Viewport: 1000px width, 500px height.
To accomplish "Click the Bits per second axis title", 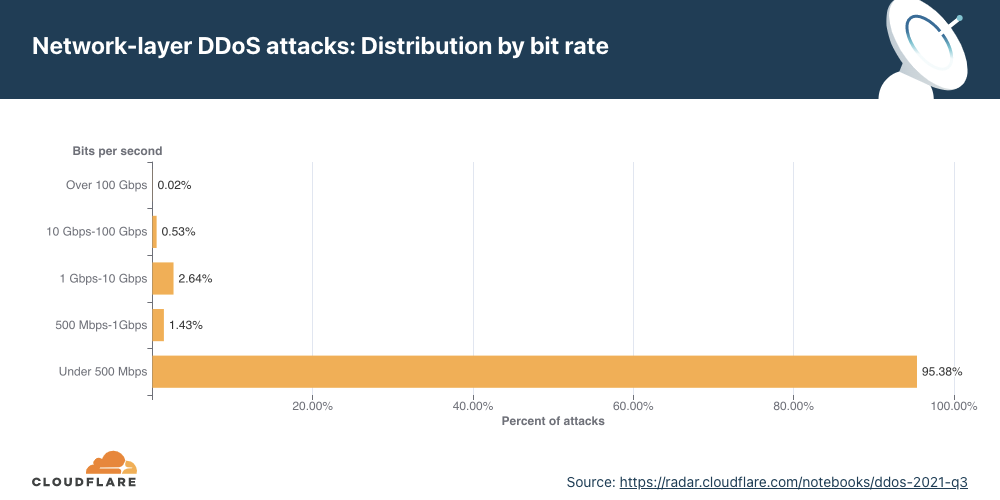I will coord(117,151).
